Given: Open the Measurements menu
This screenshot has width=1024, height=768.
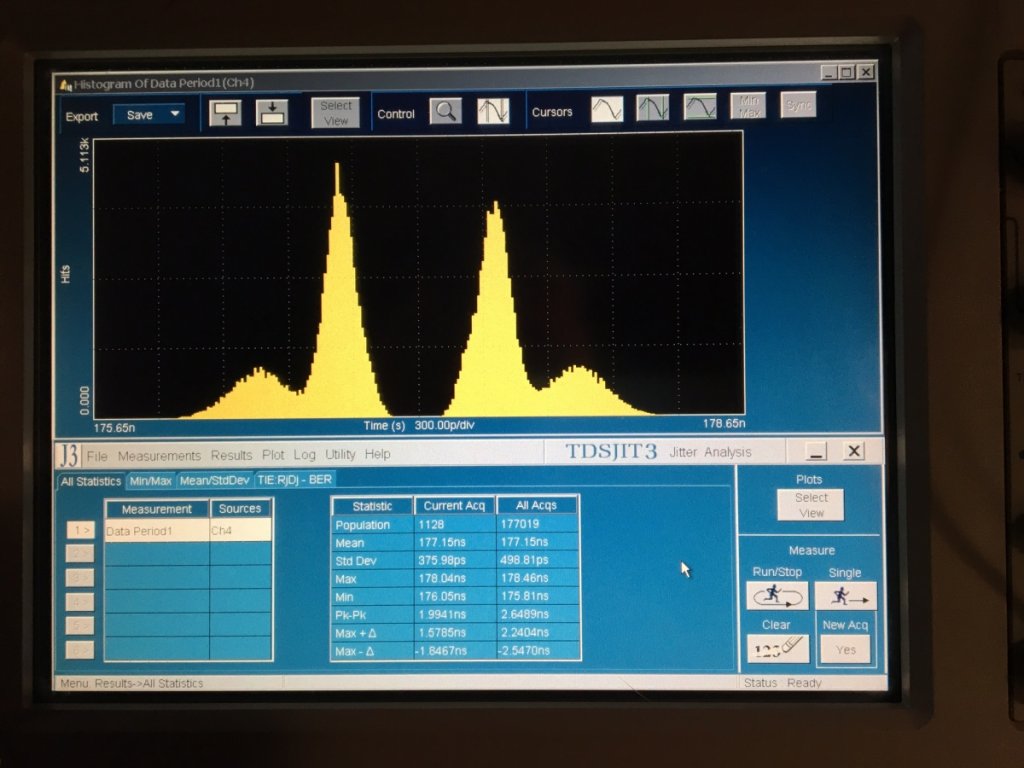Looking at the screenshot, I should tap(159, 456).
